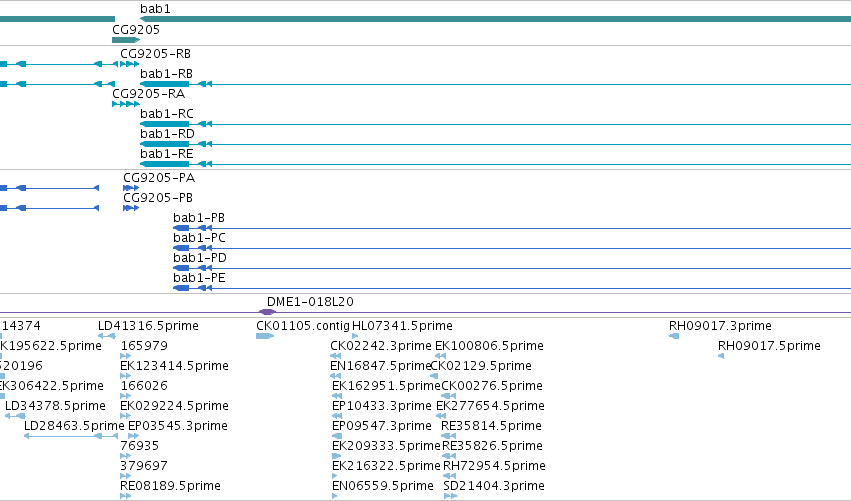This screenshot has width=851, height=501.
Task: Select the CK01105.contig EST glyph
Action: (264, 336)
